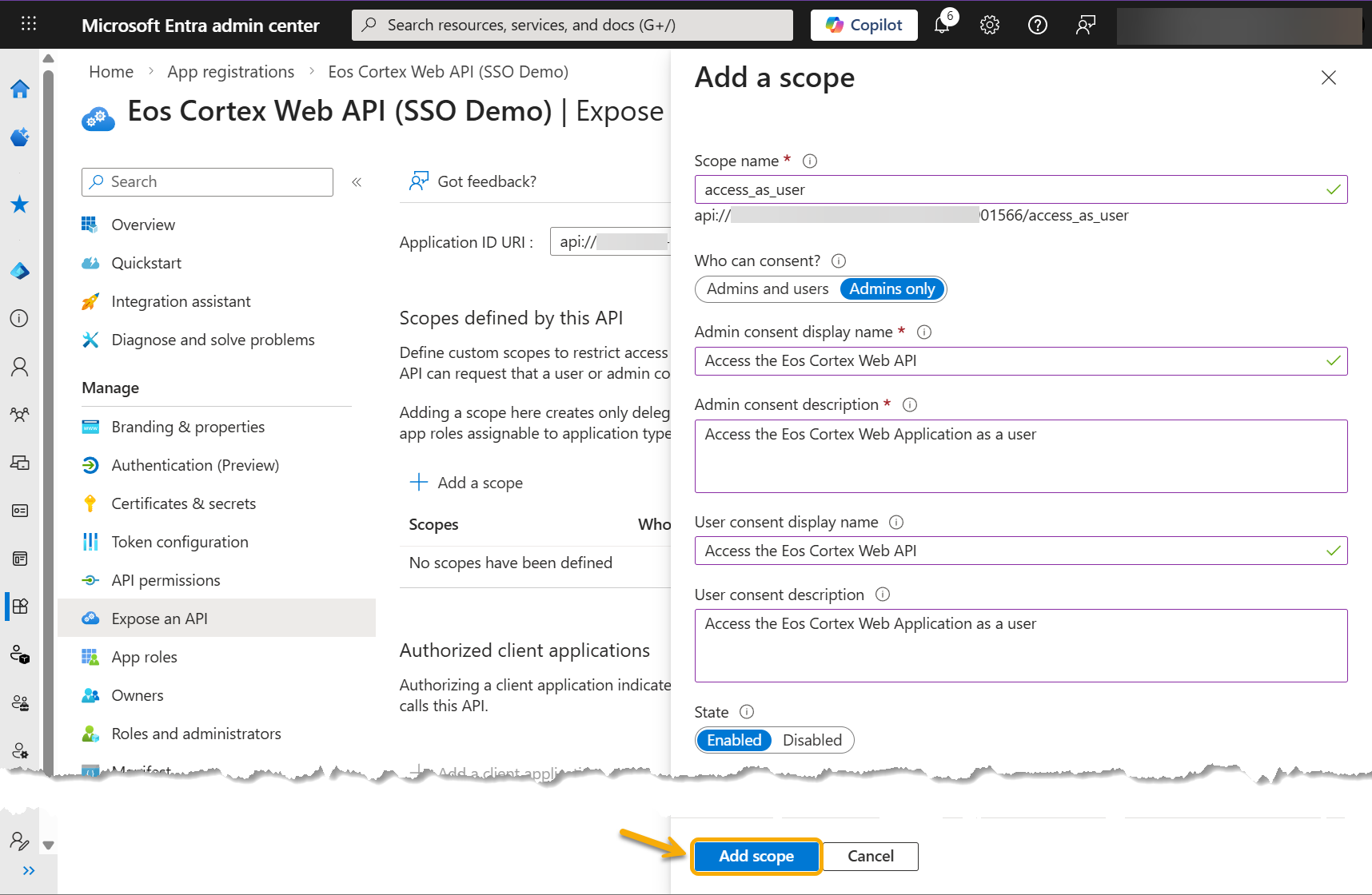Image resolution: width=1372 pixels, height=895 pixels.
Task: Click Got feedback? link
Action: 473,181
